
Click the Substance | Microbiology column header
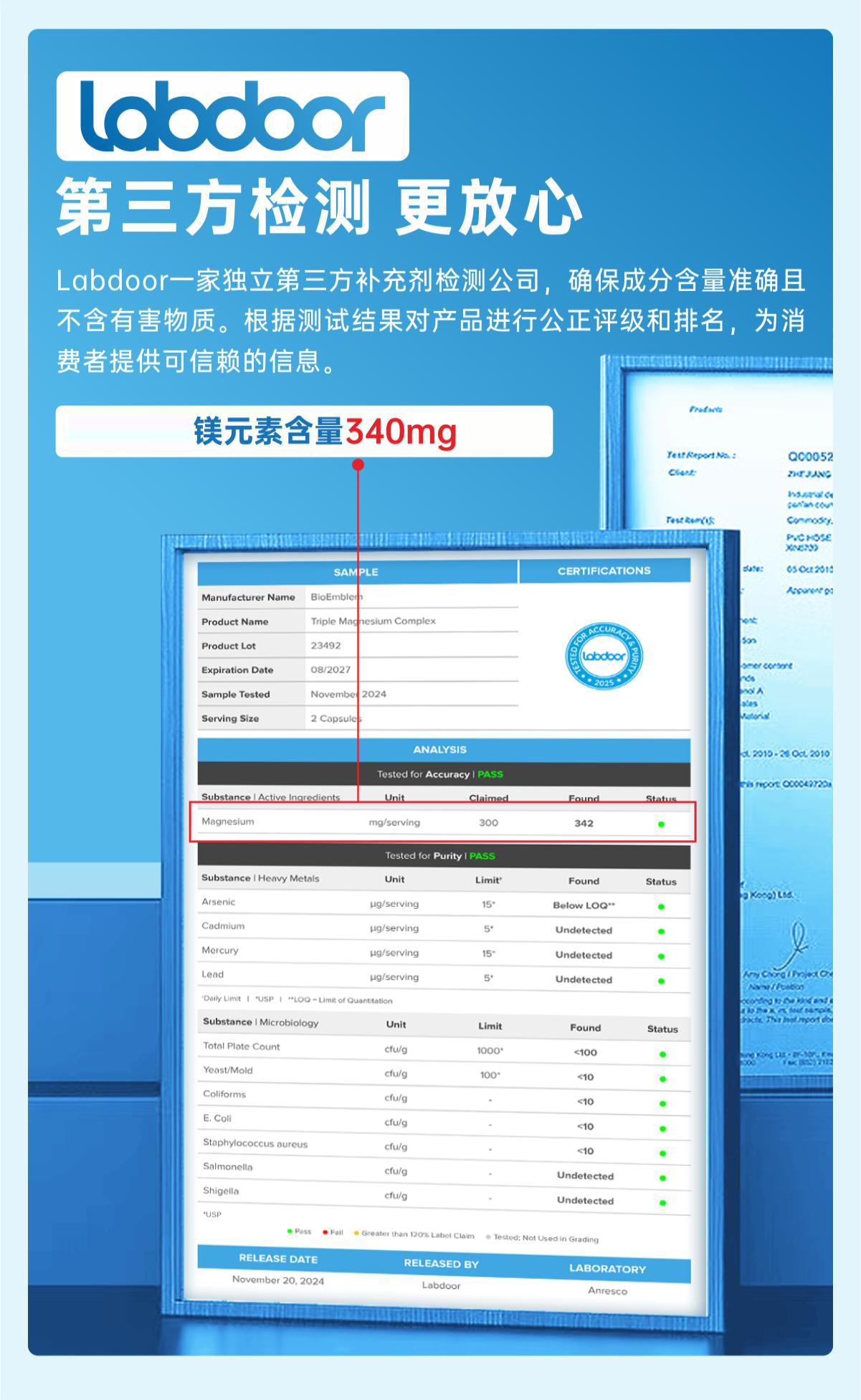click(260, 1022)
